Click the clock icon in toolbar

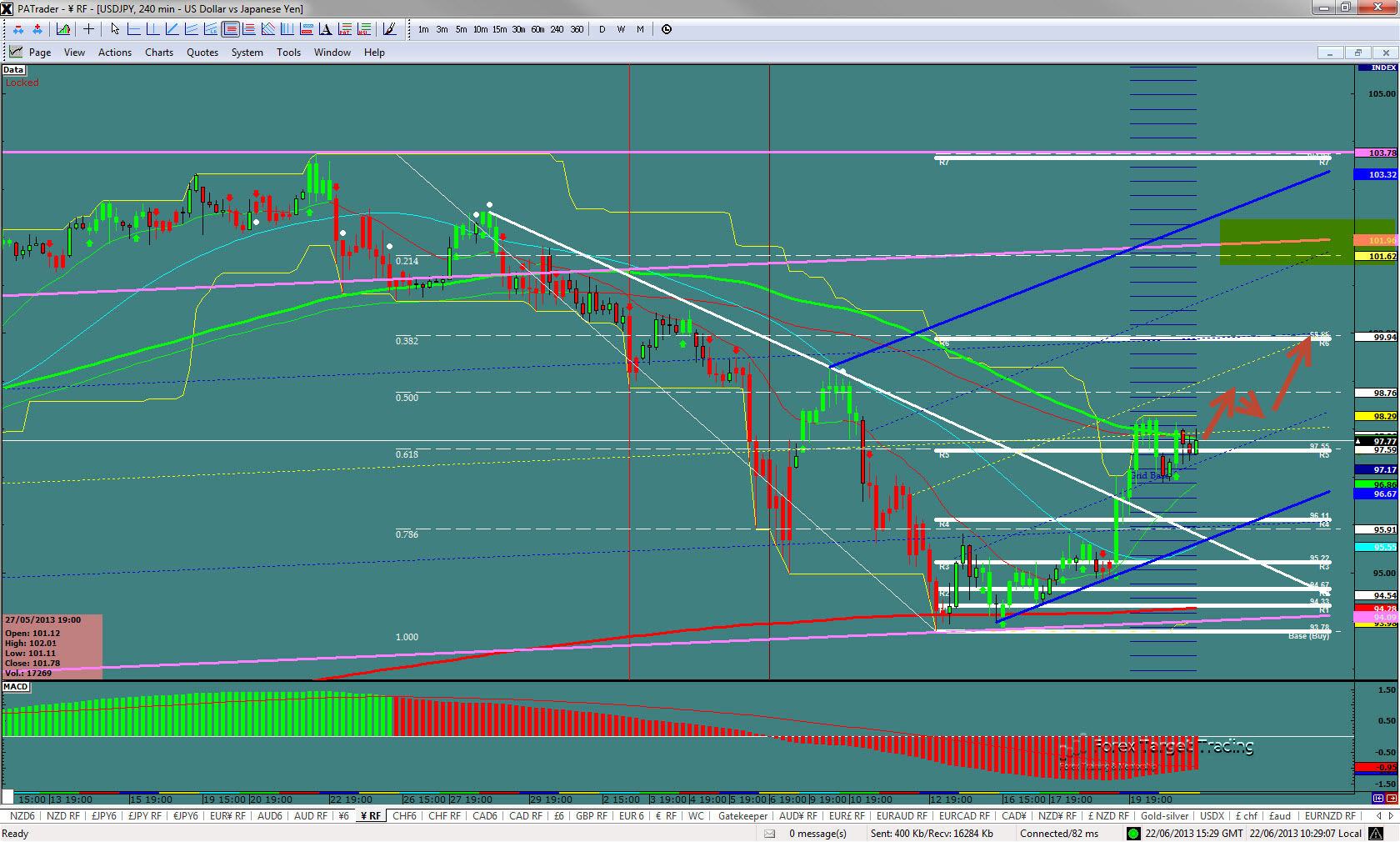coord(667,29)
